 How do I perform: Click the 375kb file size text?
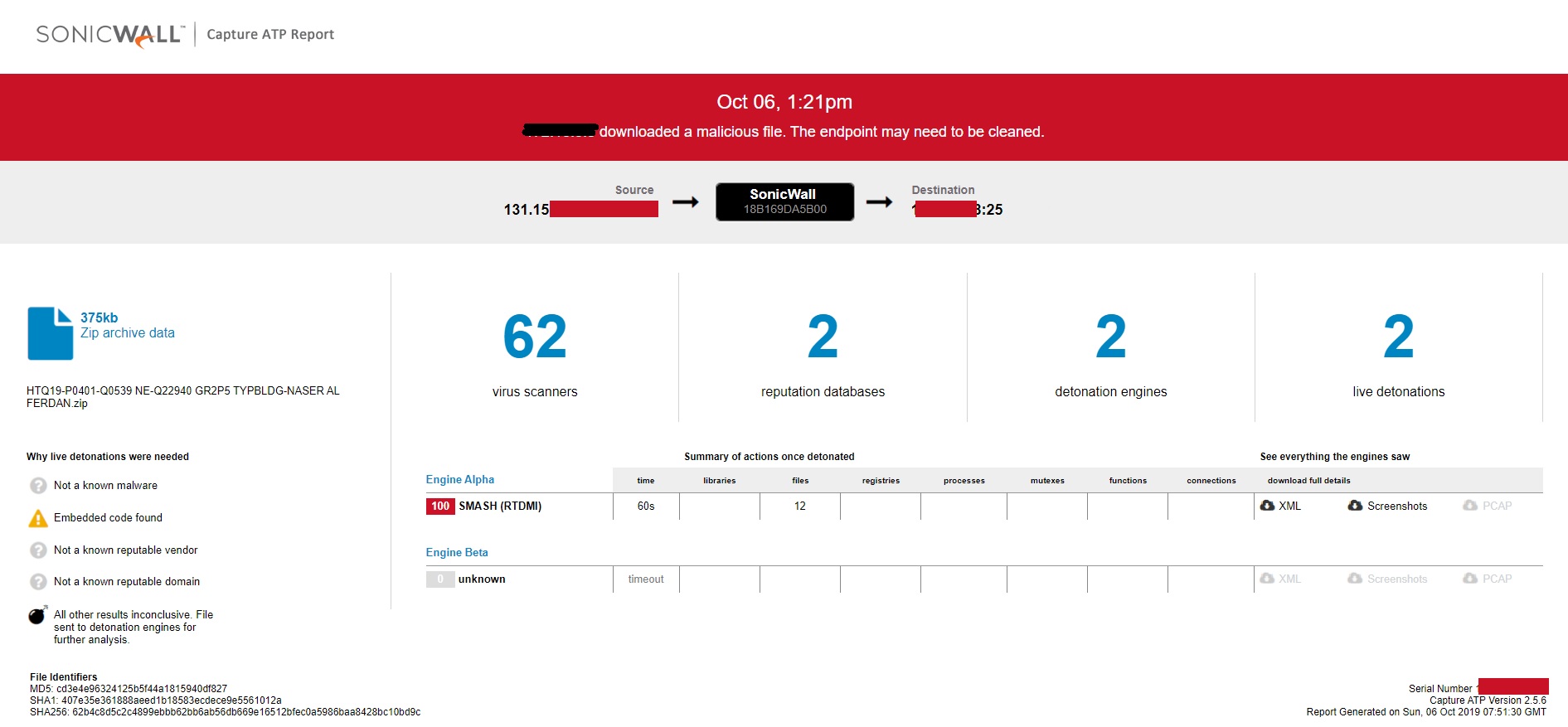(100, 317)
